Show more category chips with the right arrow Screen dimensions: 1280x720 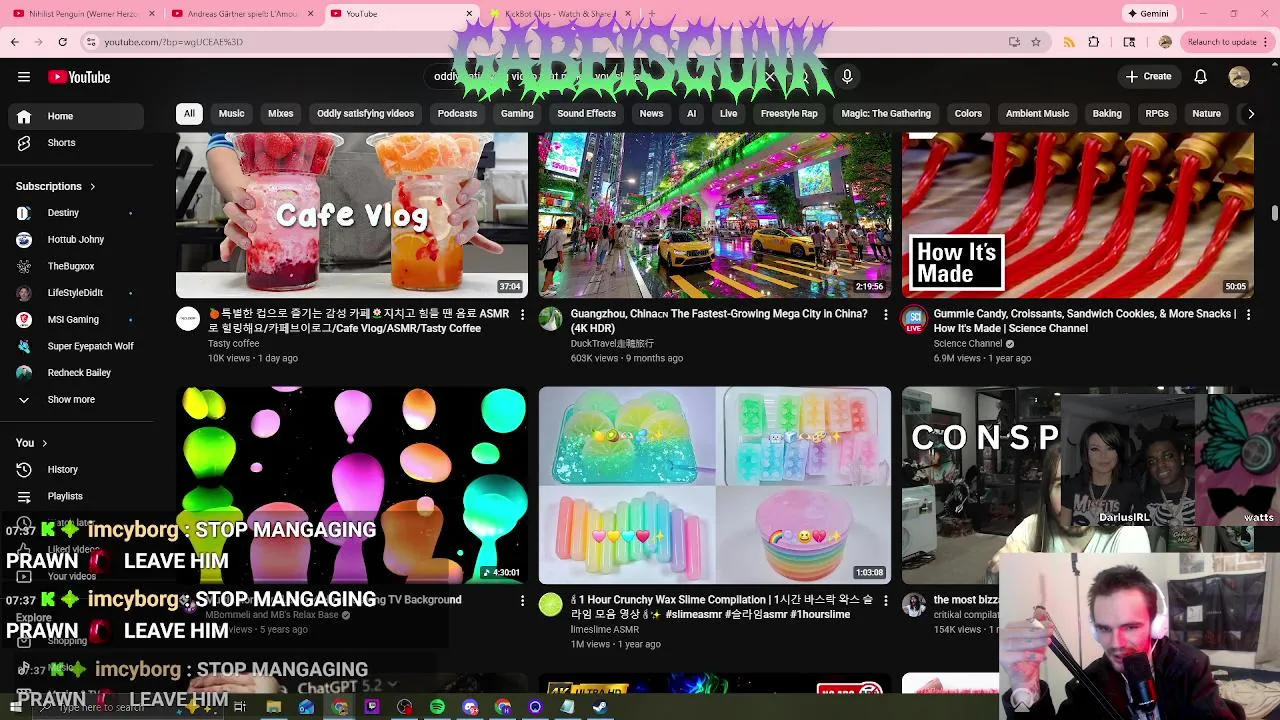(1250, 114)
